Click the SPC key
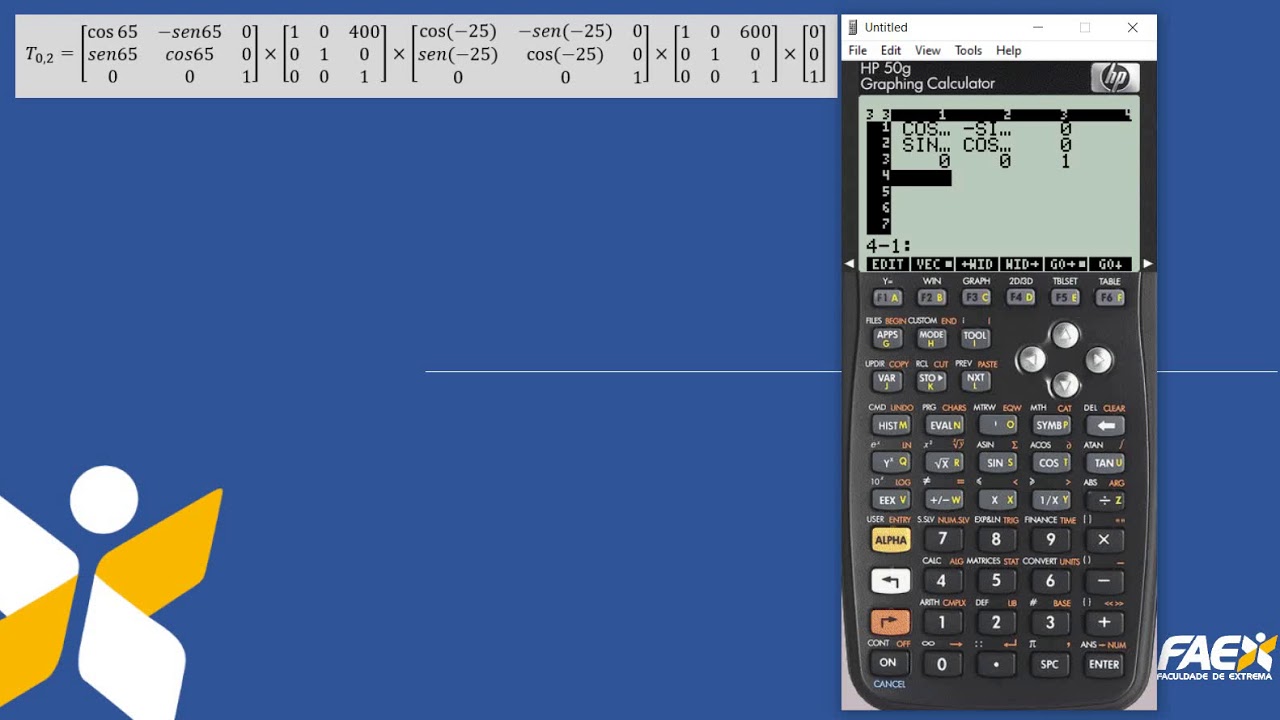Screen dimensions: 1280x720 1050,664
